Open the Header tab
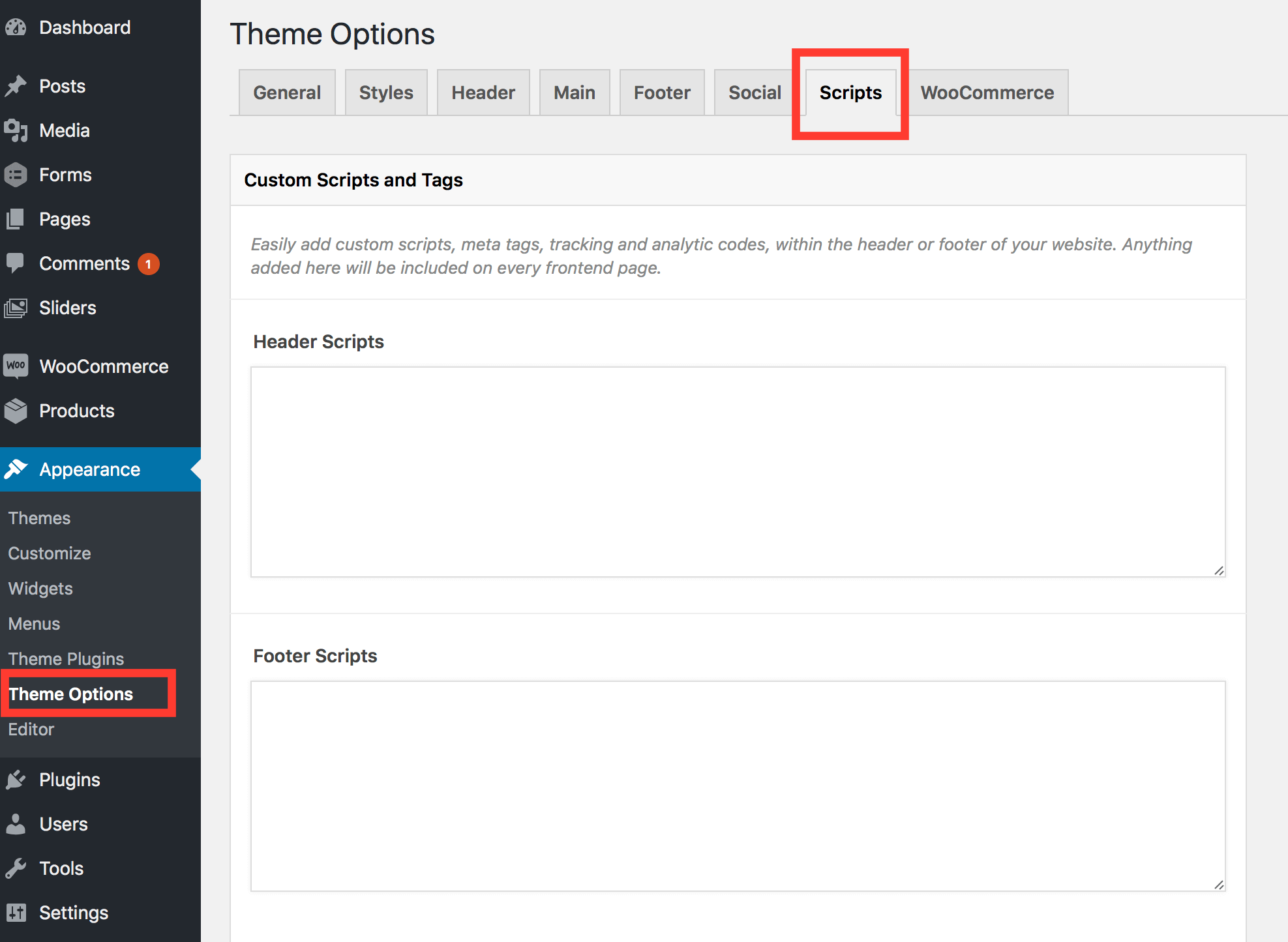1288x942 pixels. coord(483,93)
